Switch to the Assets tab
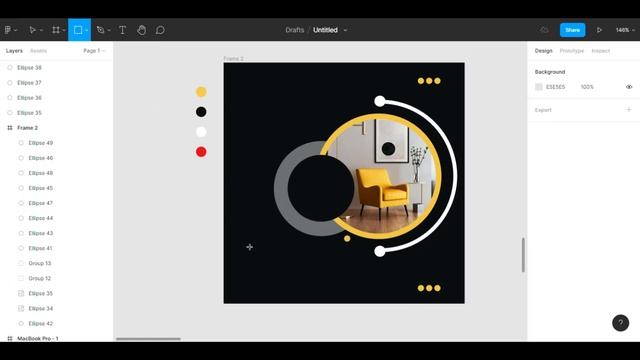The height and width of the screenshot is (360, 640). (x=38, y=51)
